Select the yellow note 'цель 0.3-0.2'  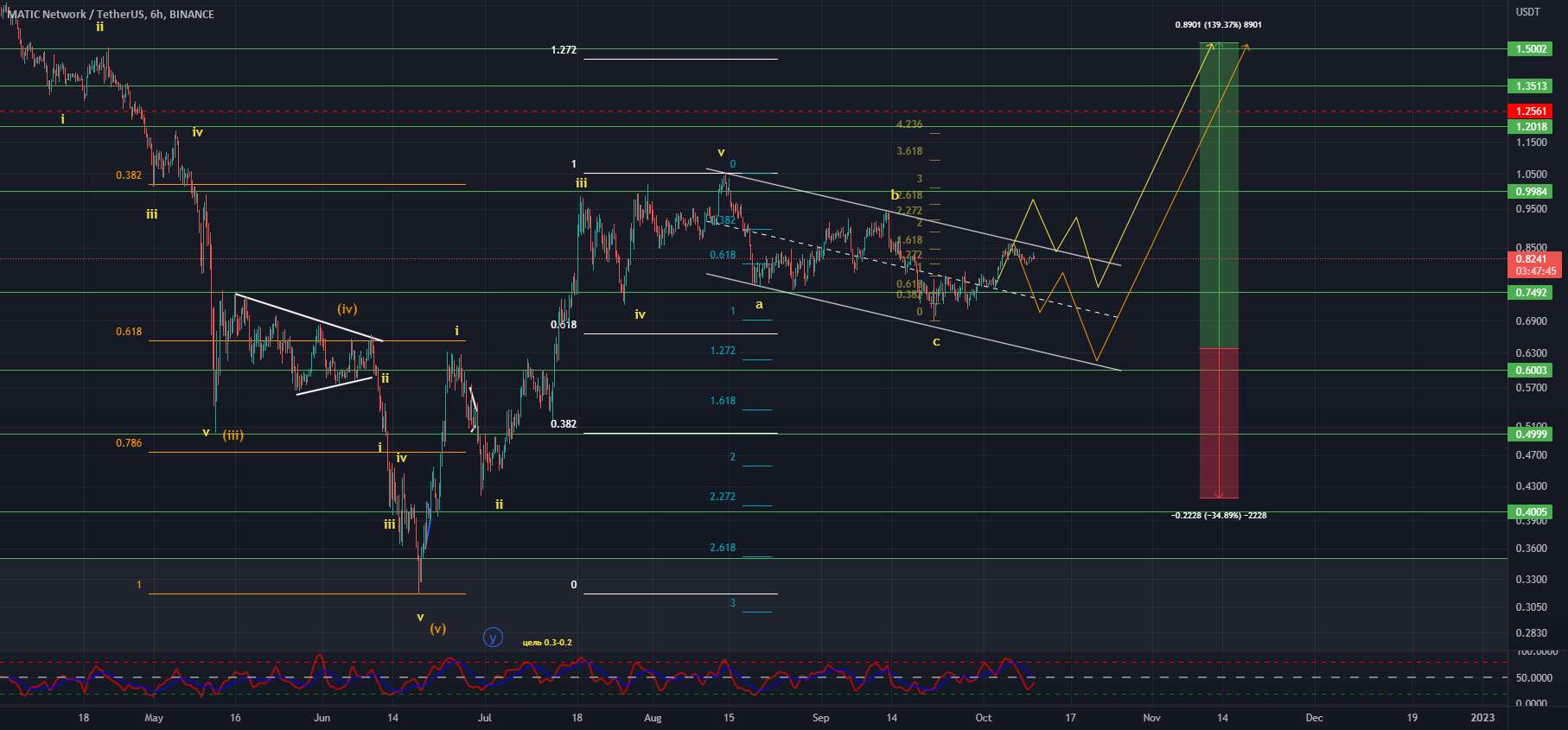pos(547,643)
